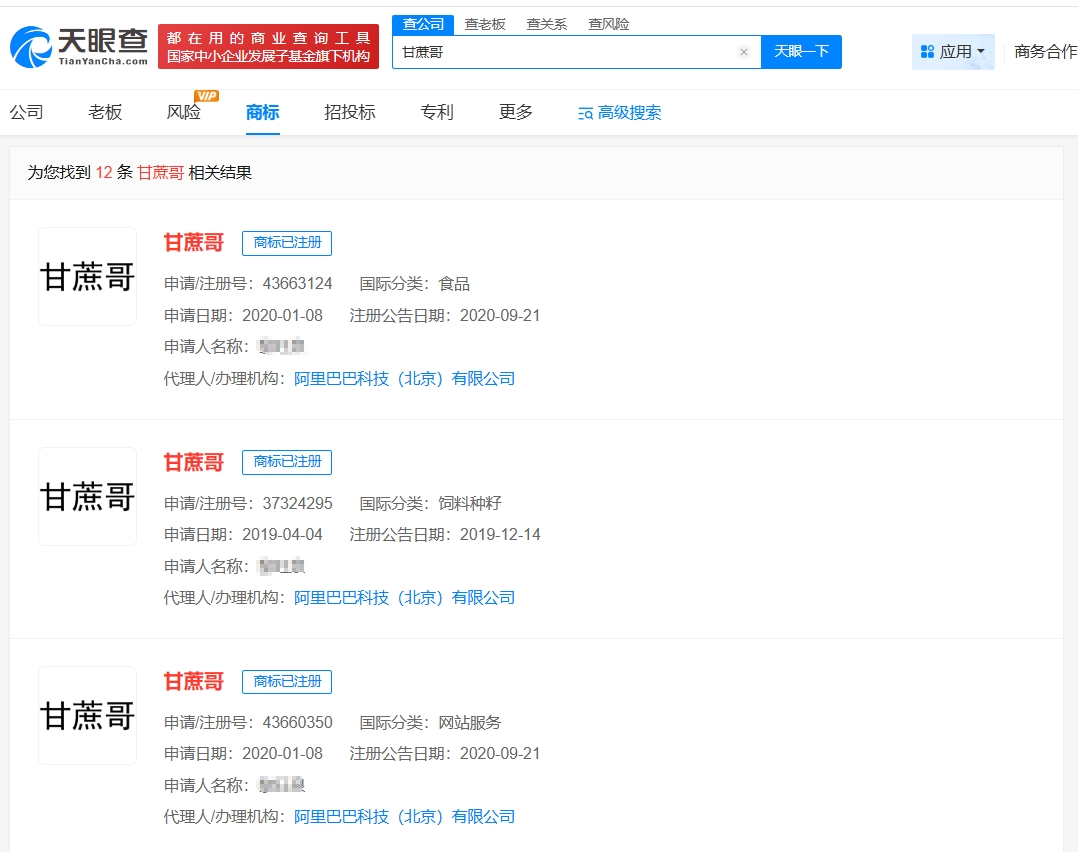This screenshot has height=852, width=1078.
Task: Click agency link in third trademark result
Action: tap(404, 817)
